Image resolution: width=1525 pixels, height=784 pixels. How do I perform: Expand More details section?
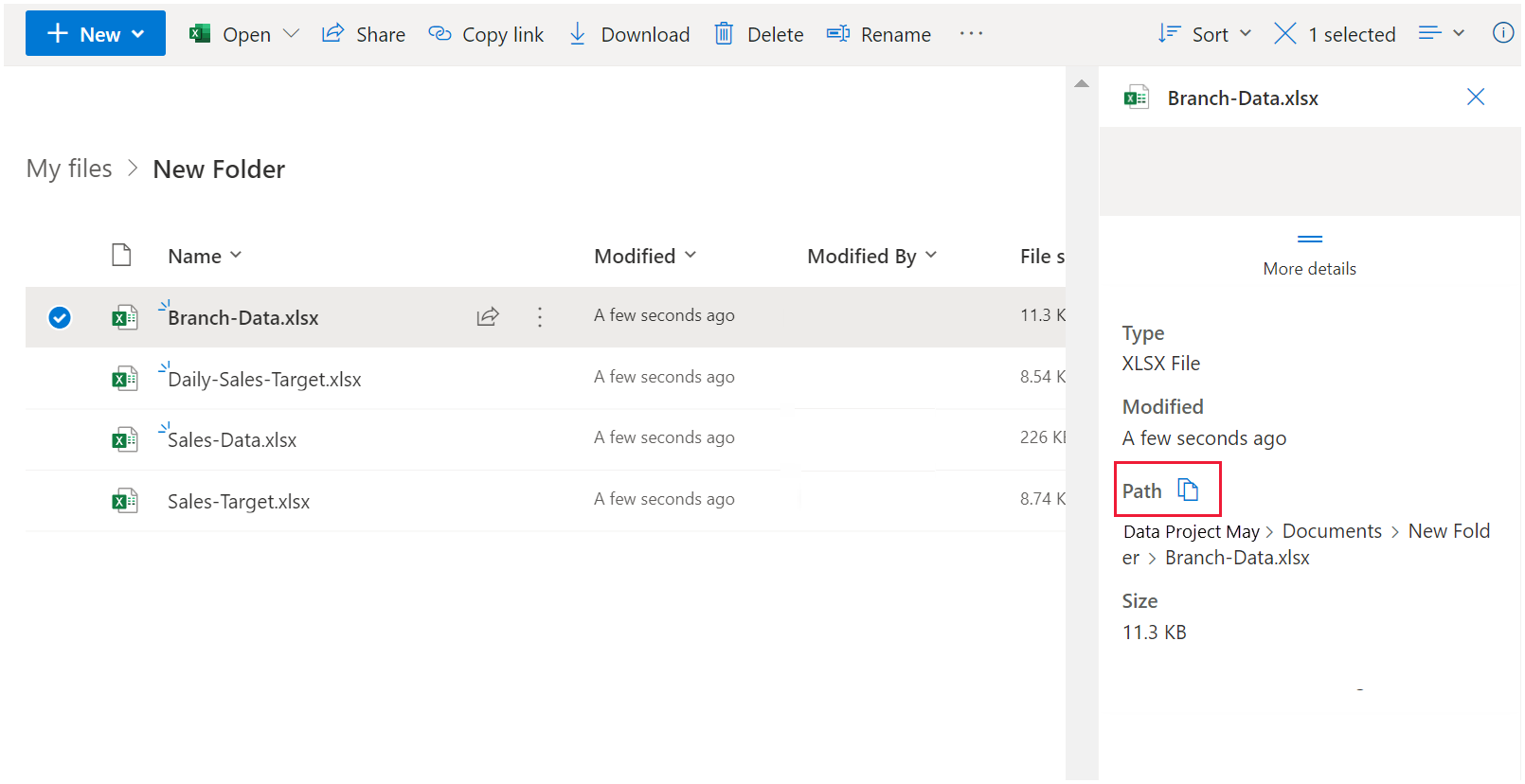tap(1310, 257)
